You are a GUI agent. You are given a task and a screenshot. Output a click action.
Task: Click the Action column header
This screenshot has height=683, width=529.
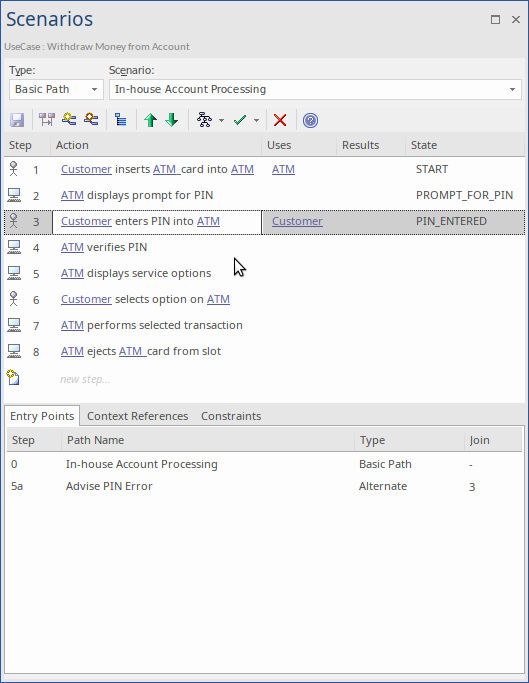pos(156,145)
